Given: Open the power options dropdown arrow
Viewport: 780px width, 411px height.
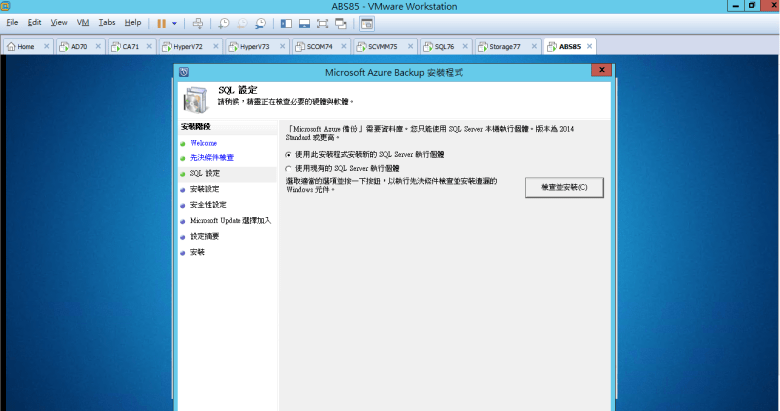Looking at the screenshot, I should pyautogui.click(x=174, y=22).
